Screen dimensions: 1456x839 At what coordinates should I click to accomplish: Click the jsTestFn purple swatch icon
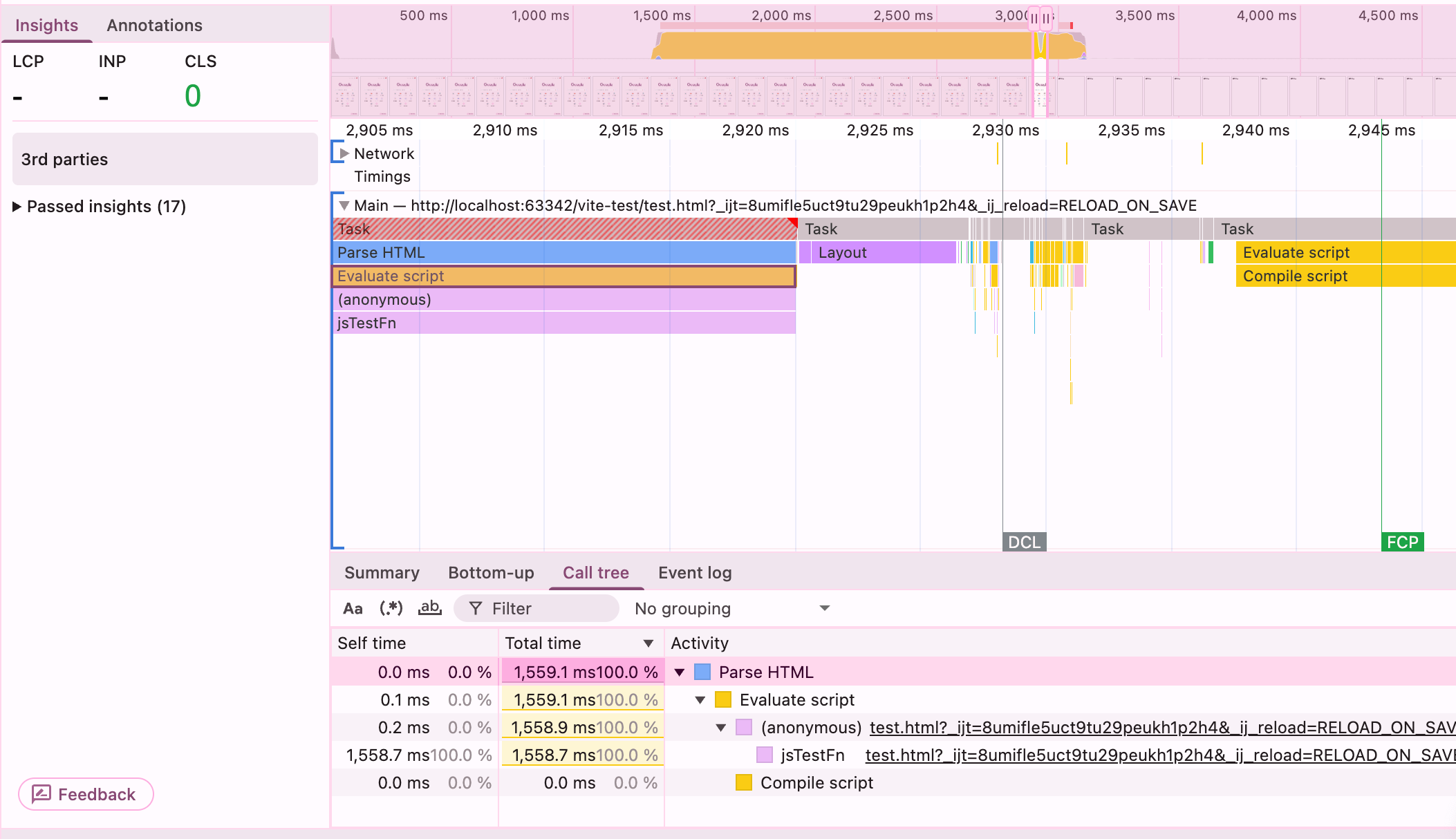[765, 755]
